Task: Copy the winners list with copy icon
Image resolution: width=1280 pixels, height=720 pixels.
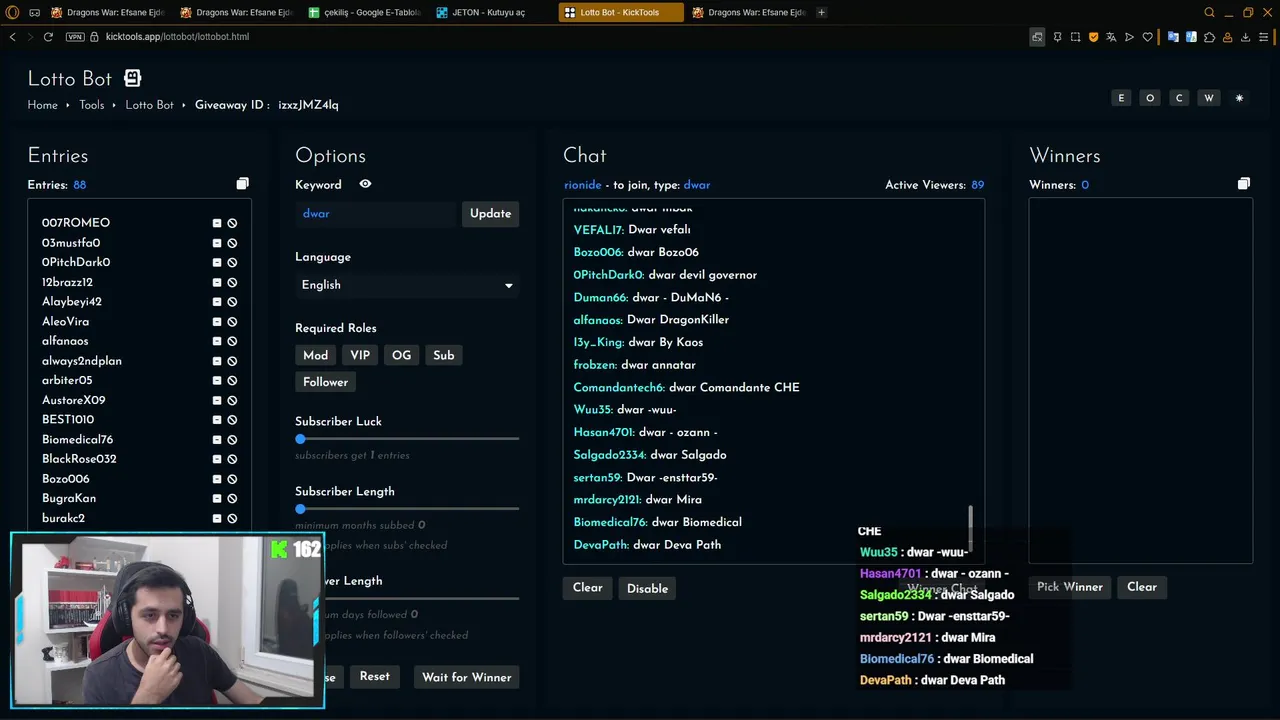Action: (x=1243, y=184)
